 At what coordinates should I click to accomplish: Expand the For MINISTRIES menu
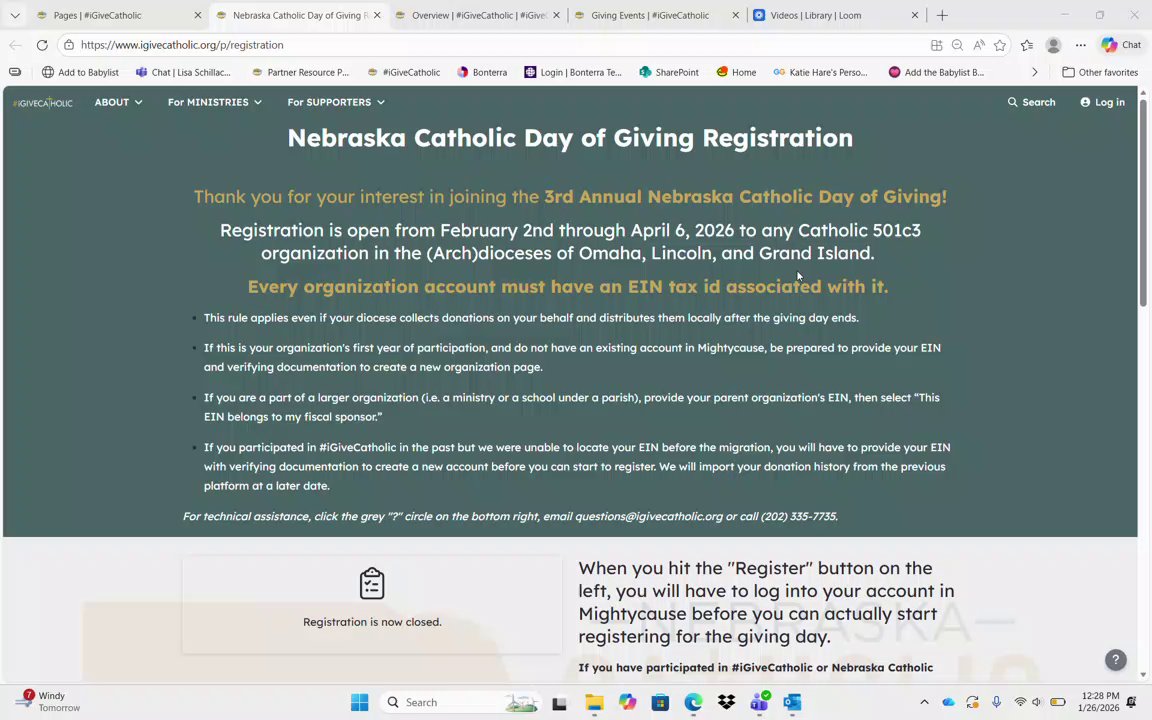(215, 102)
